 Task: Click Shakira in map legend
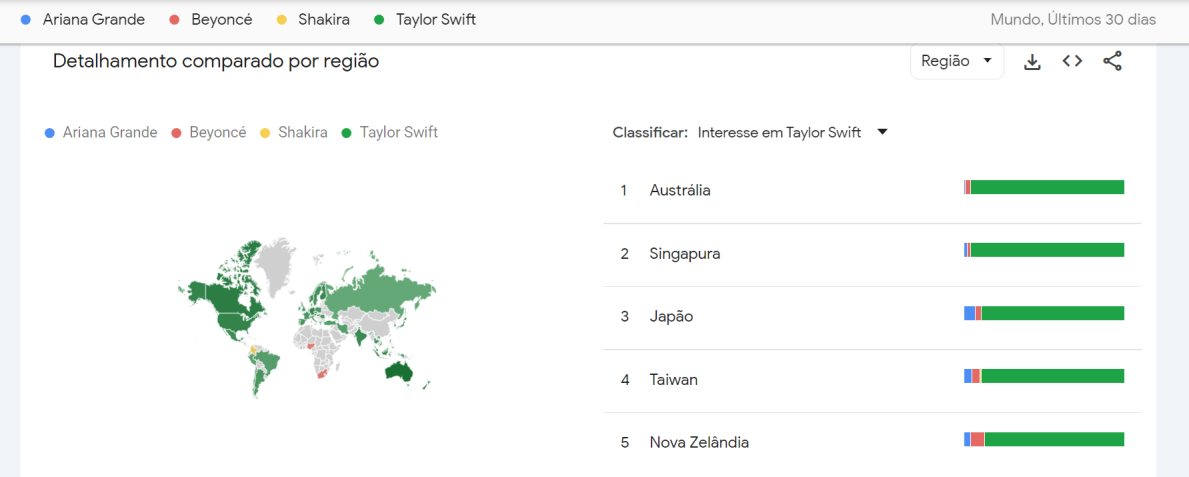click(303, 133)
